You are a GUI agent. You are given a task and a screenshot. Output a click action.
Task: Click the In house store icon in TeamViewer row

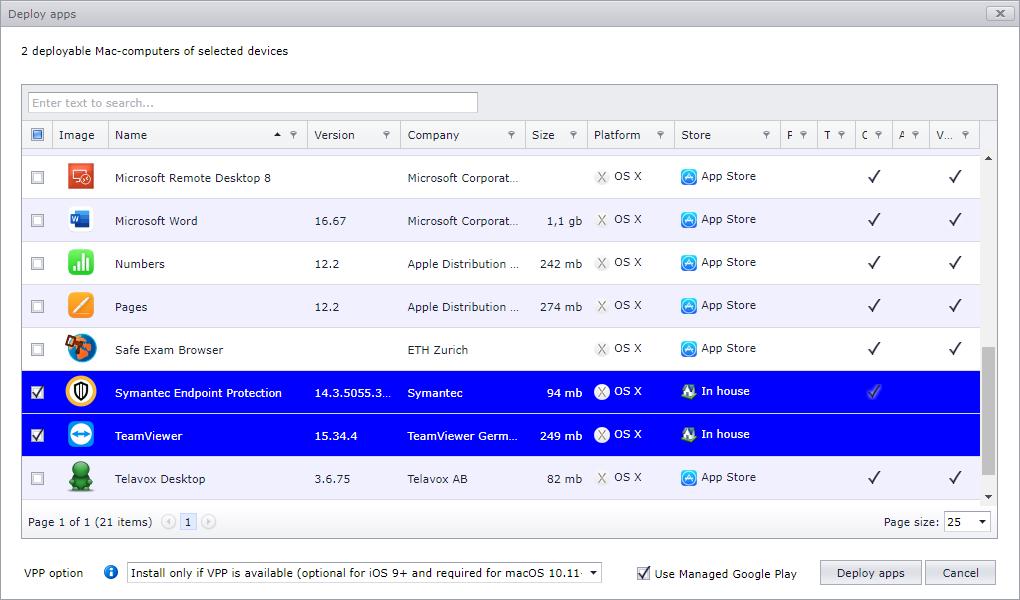point(689,434)
